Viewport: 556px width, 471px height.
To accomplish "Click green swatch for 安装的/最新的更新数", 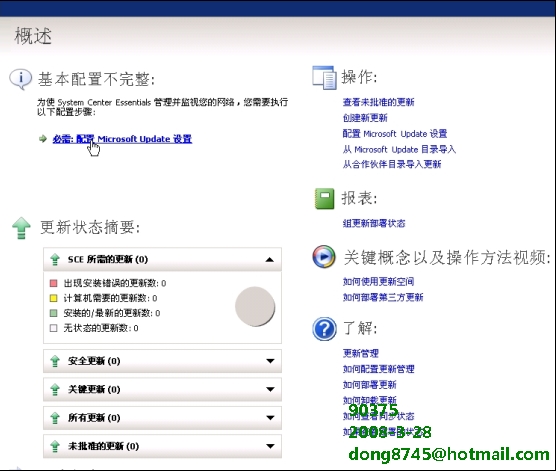I will [54, 313].
